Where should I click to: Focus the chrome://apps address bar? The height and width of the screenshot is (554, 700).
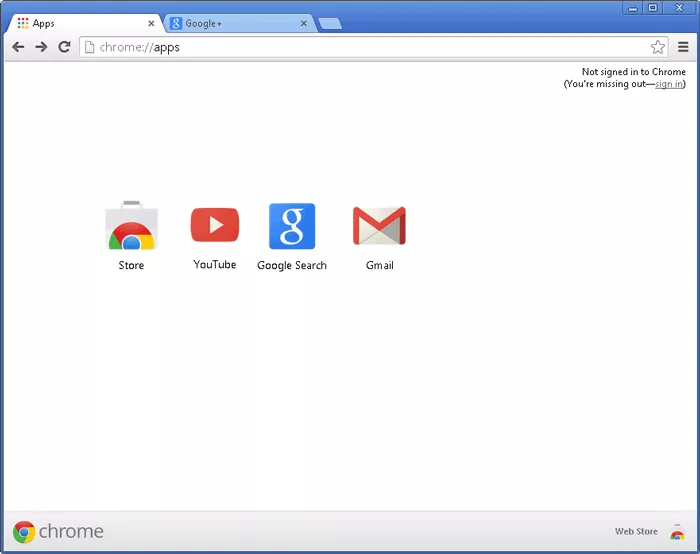tap(374, 47)
